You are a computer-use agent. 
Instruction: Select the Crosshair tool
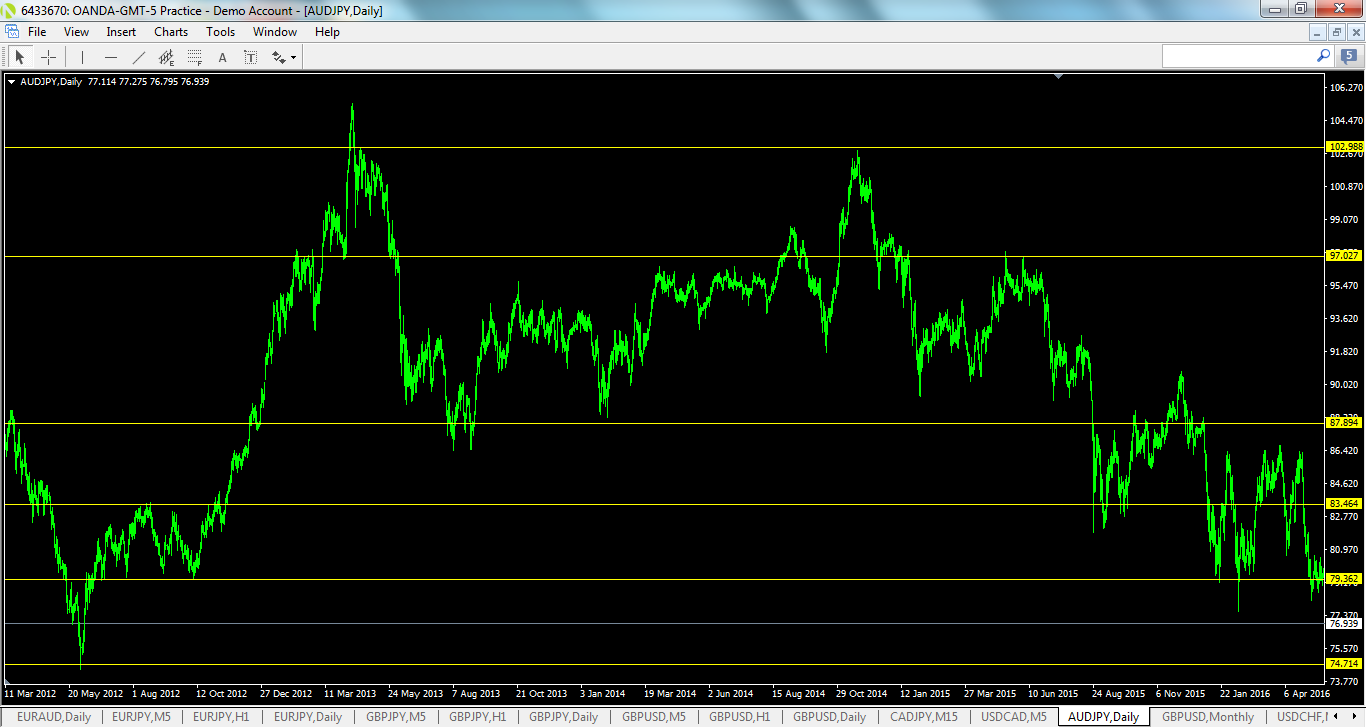pyautogui.click(x=48, y=57)
